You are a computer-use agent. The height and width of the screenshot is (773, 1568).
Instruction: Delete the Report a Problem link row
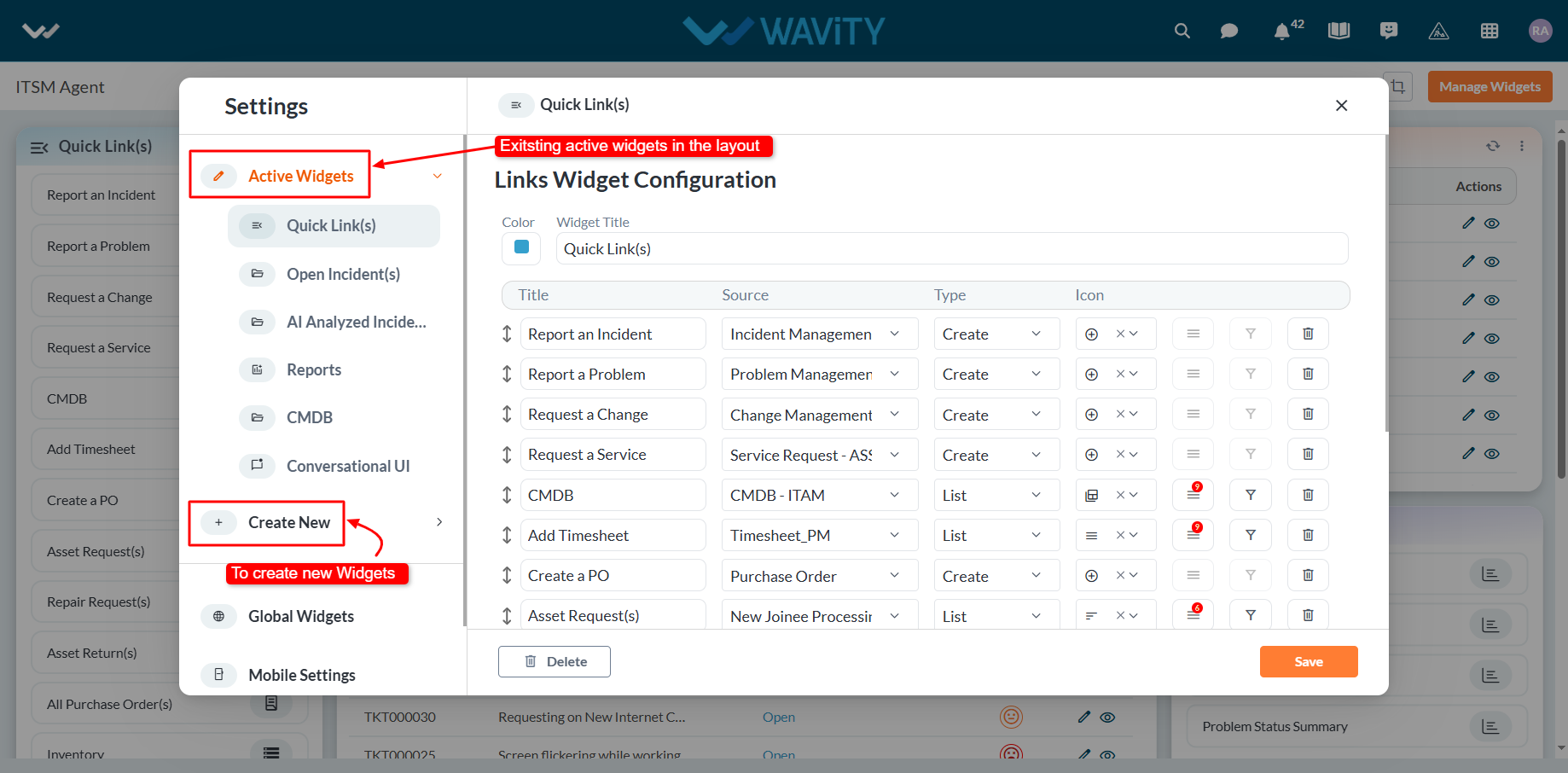pos(1308,374)
